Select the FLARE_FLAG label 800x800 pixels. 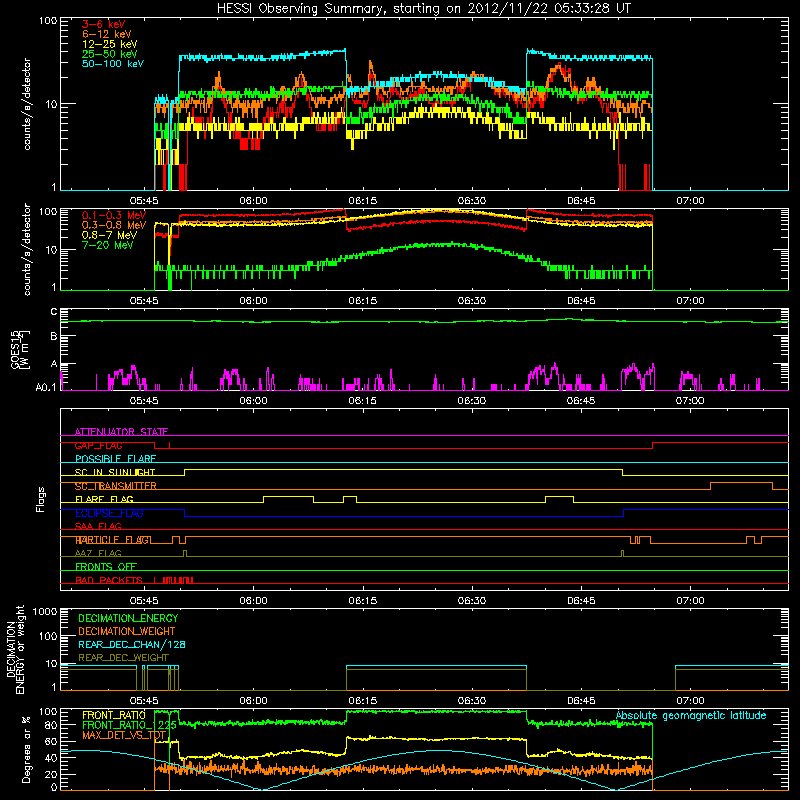pos(104,499)
